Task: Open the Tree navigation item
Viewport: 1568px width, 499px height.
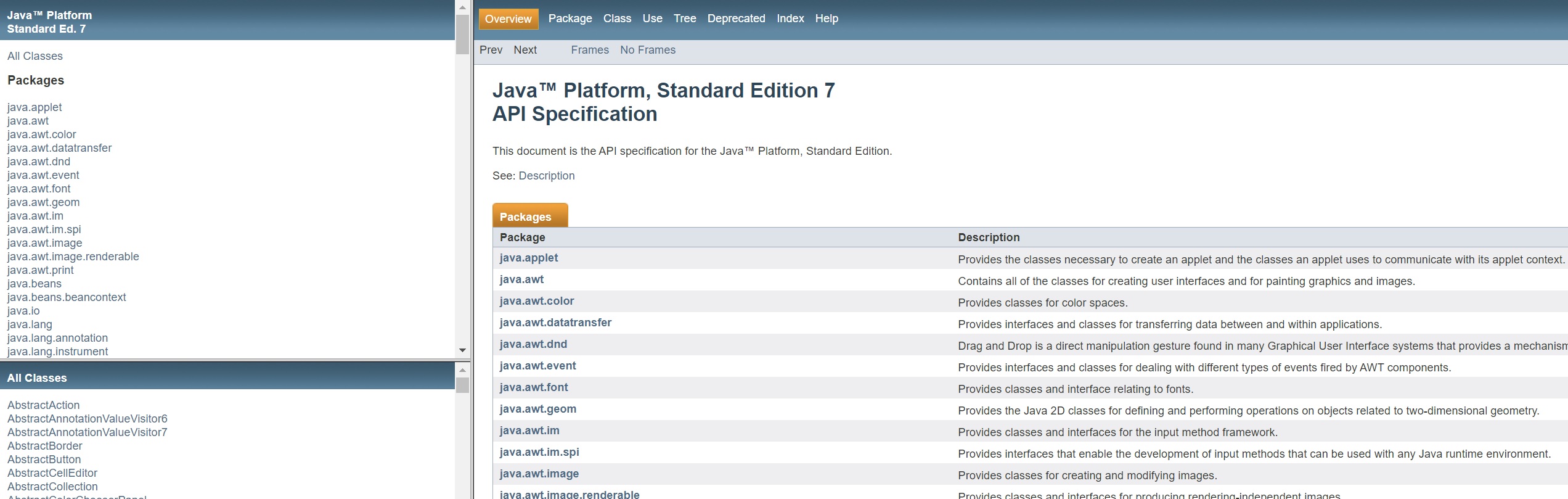Action: pos(684,19)
